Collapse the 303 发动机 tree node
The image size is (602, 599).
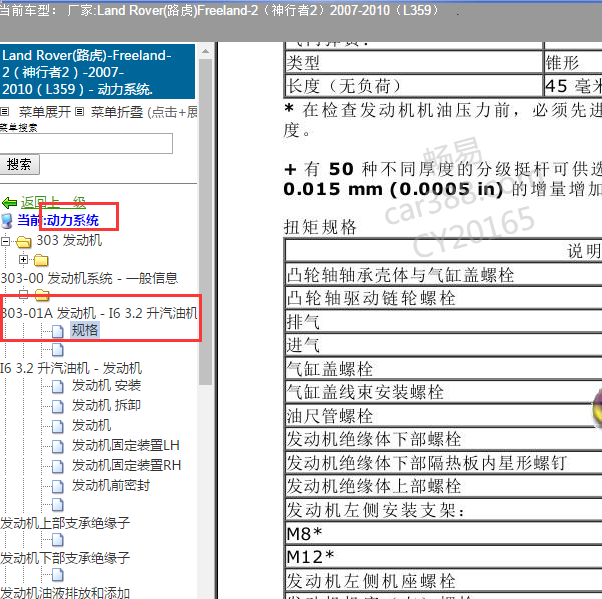pos(5,241)
